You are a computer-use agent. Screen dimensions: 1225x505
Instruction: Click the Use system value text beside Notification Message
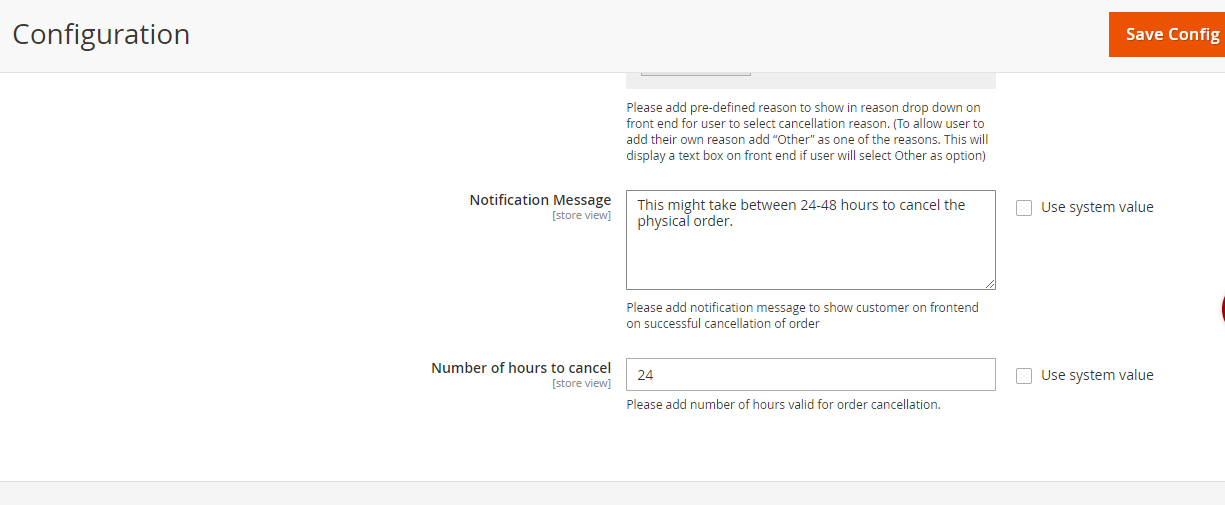(1097, 208)
